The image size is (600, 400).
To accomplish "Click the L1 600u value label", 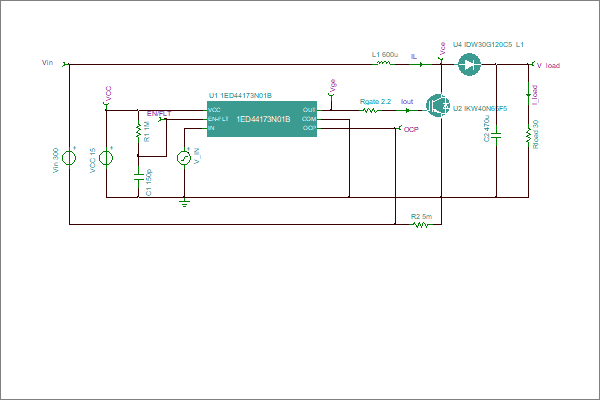I will 385,54.
